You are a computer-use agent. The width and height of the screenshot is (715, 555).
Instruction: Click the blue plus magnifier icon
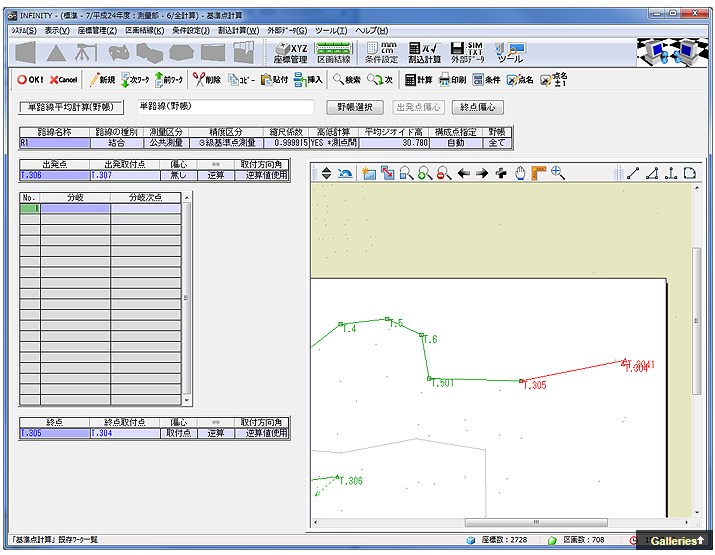point(558,173)
